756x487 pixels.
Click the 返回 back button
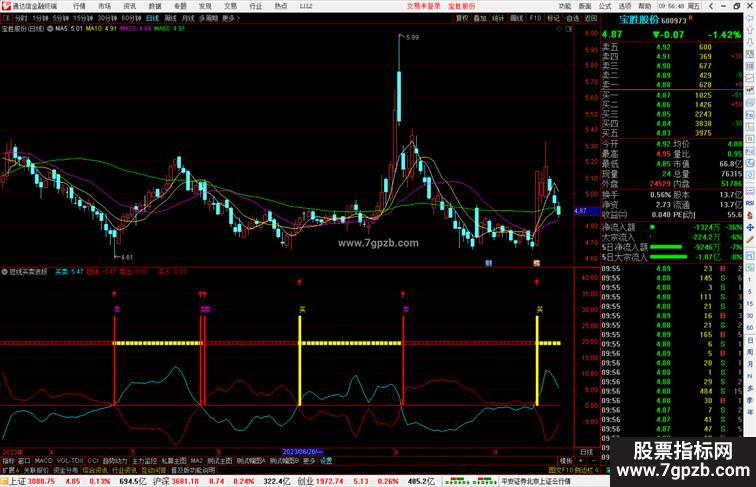[x=591, y=18]
